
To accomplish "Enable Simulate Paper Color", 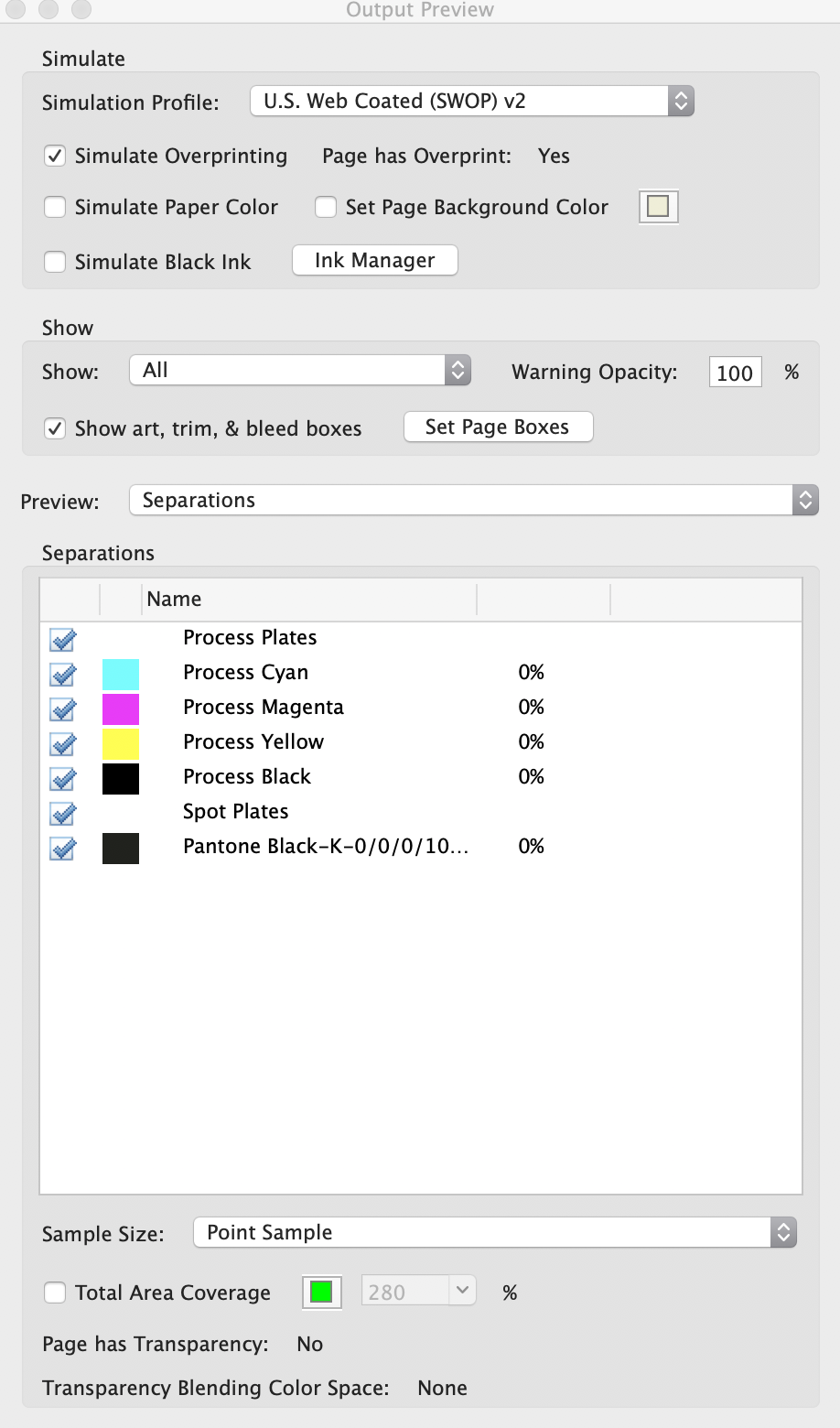I will (x=55, y=207).
